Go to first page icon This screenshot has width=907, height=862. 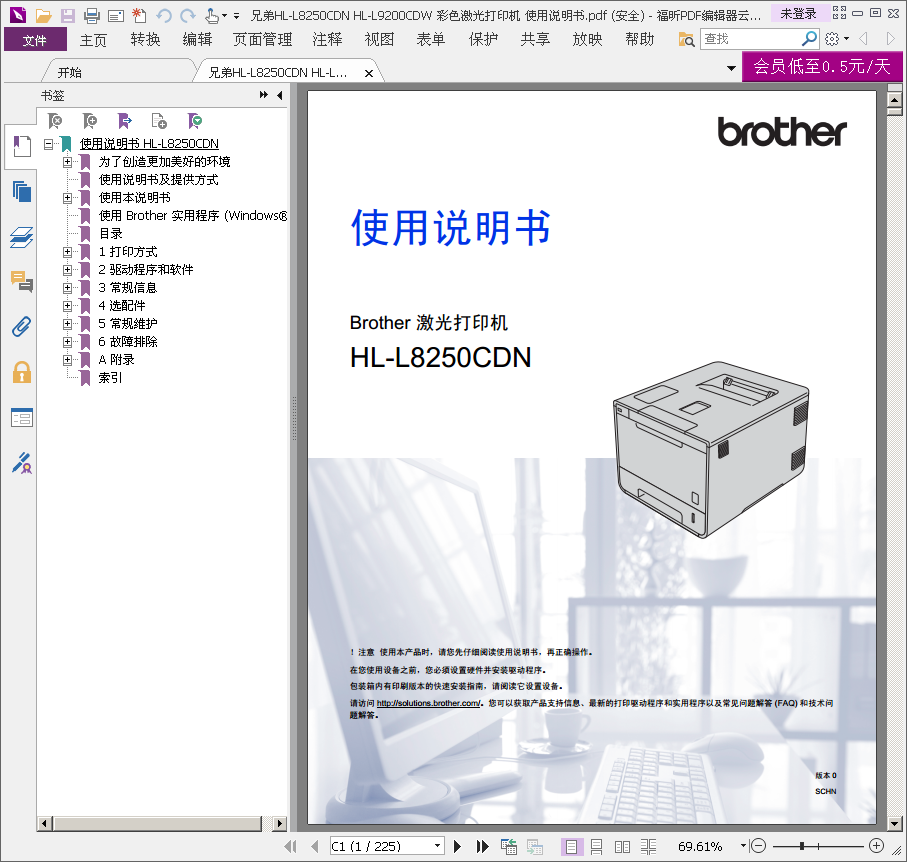[x=290, y=846]
